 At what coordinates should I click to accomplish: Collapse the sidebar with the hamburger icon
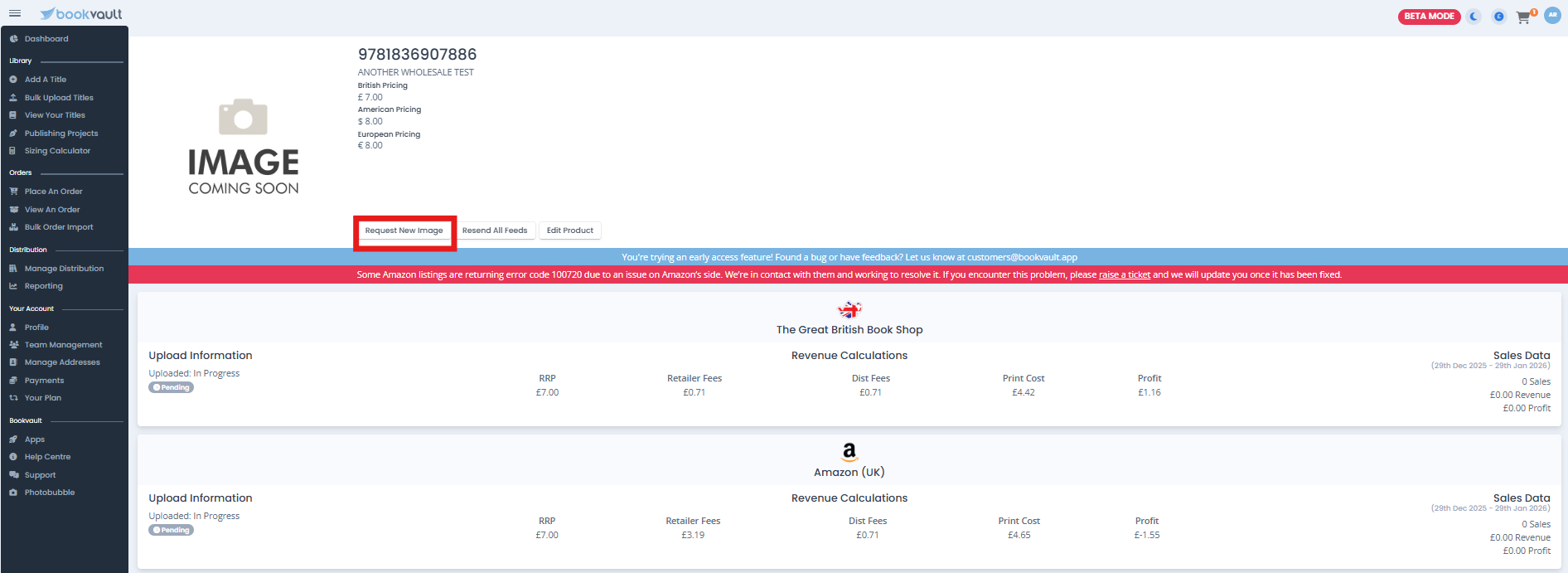click(15, 13)
